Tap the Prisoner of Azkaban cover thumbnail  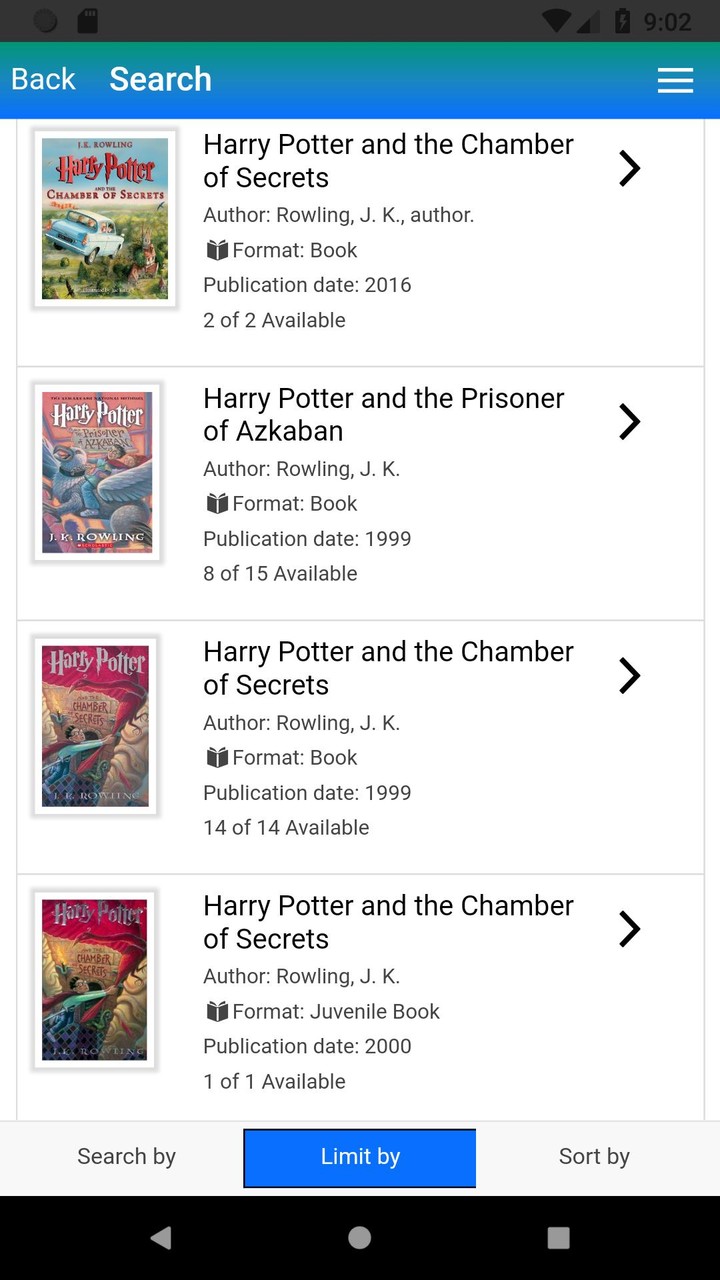pos(97,471)
